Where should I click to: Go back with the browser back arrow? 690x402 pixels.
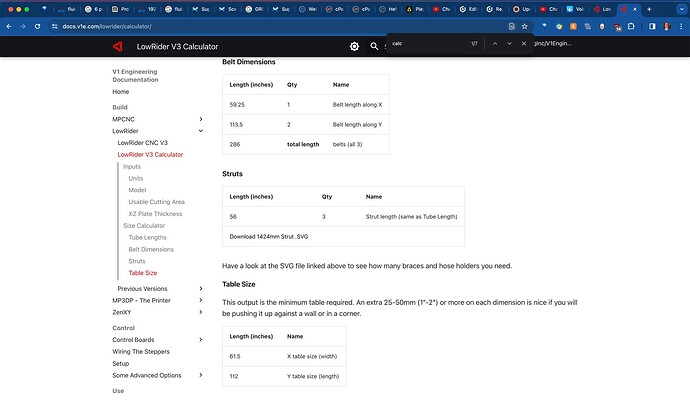tap(9, 26)
